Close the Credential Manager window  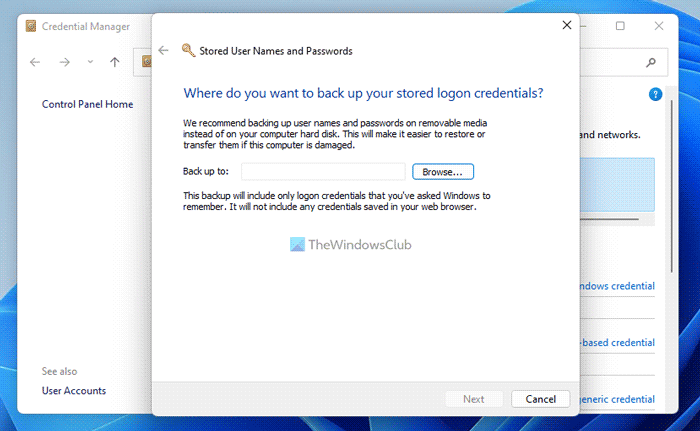(x=659, y=26)
